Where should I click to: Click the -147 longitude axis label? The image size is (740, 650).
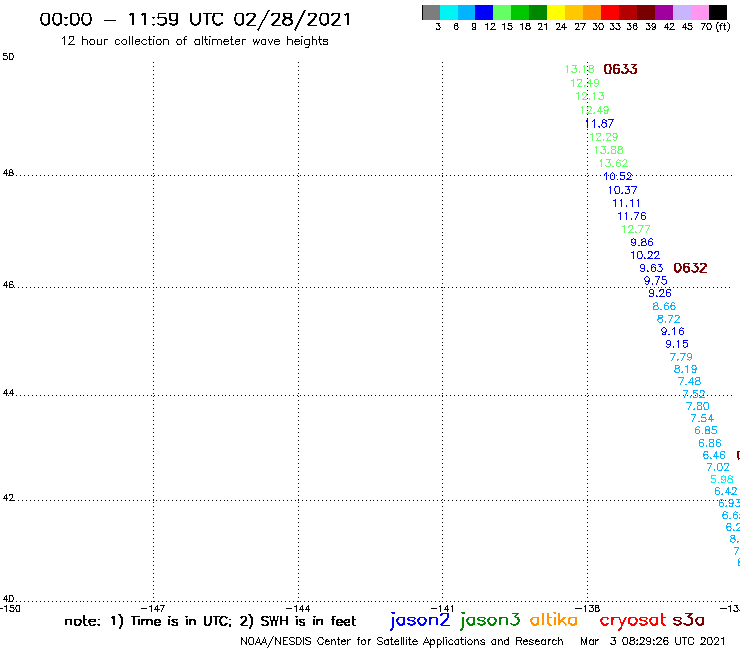(x=153, y=609)
